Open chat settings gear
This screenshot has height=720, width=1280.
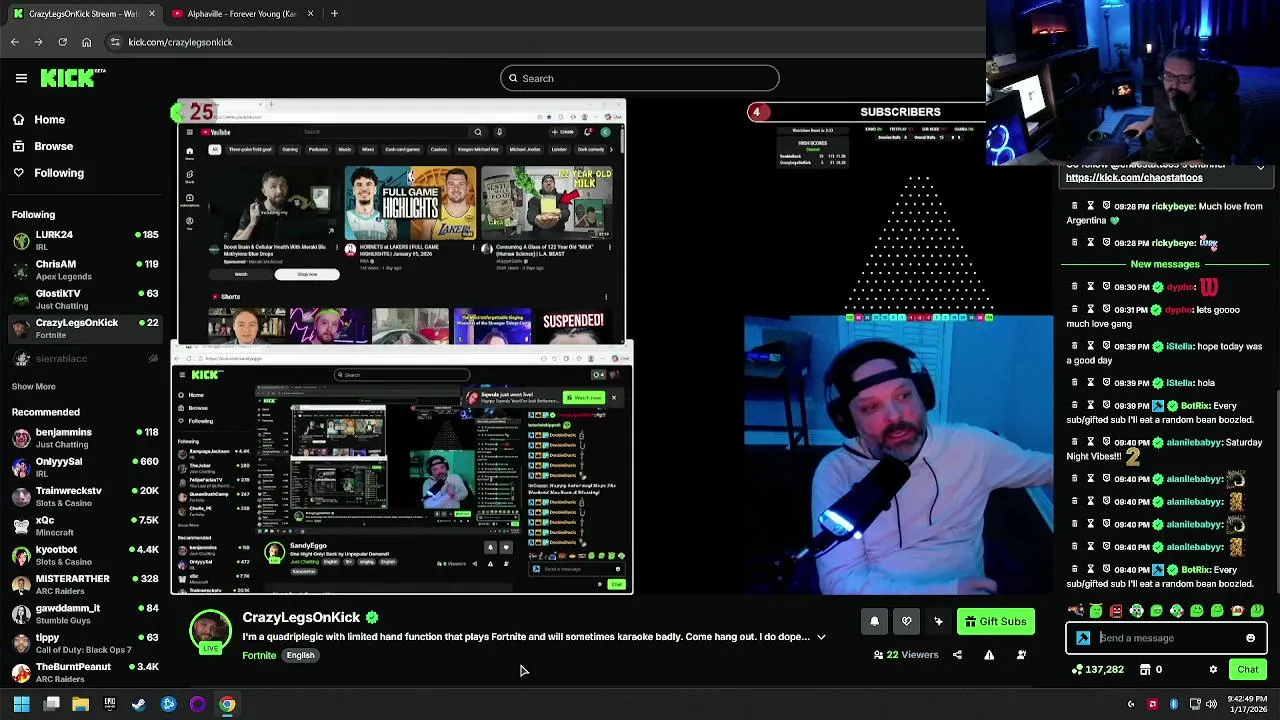click(1213, 670)
